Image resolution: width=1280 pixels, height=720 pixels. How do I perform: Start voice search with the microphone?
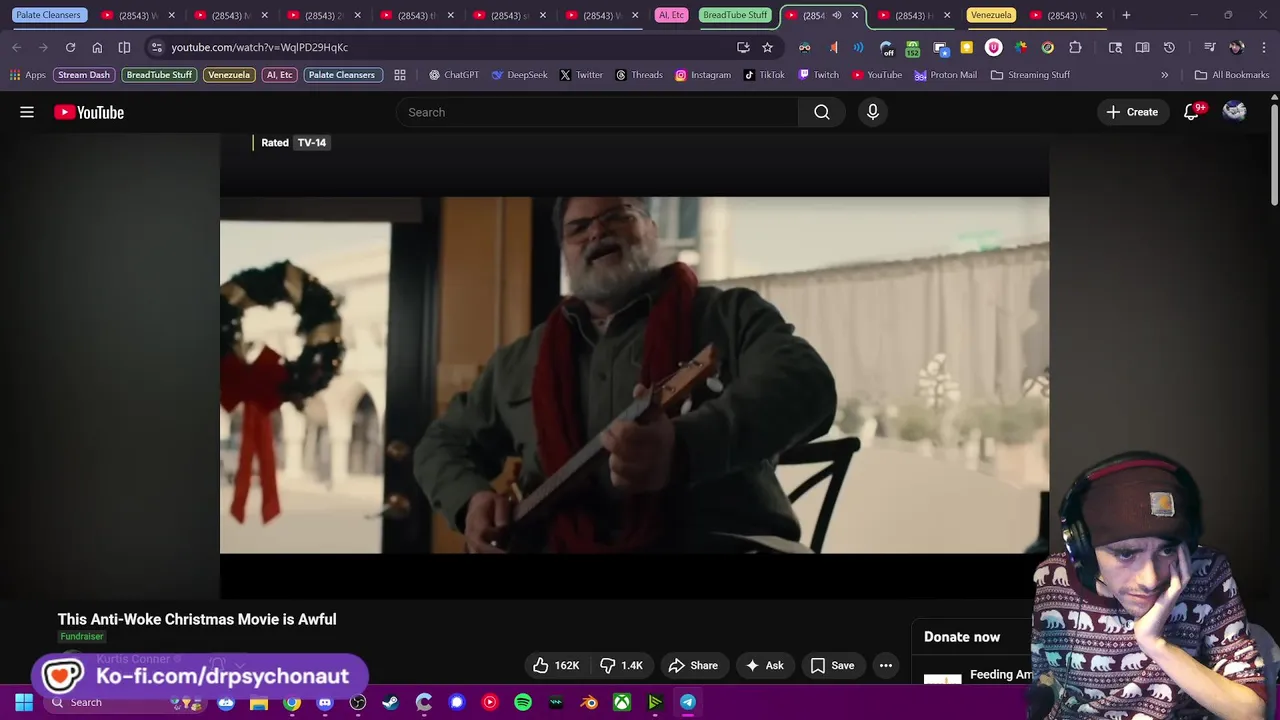click(873, 112)
